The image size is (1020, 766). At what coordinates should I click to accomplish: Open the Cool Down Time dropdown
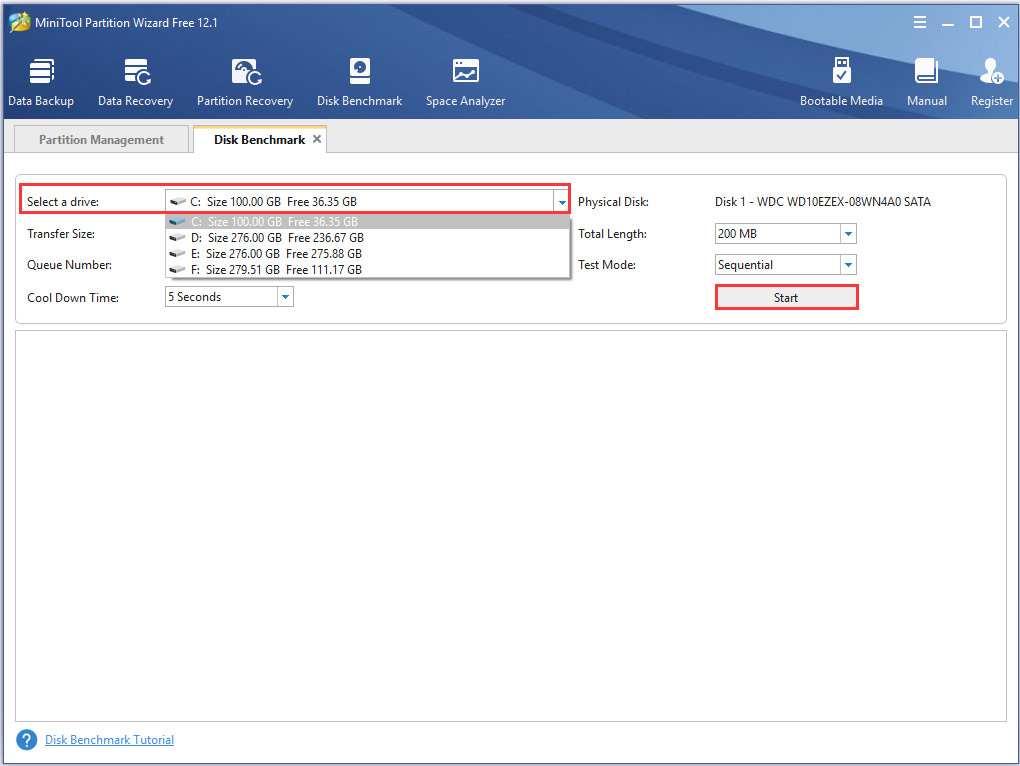click(285, 297)
